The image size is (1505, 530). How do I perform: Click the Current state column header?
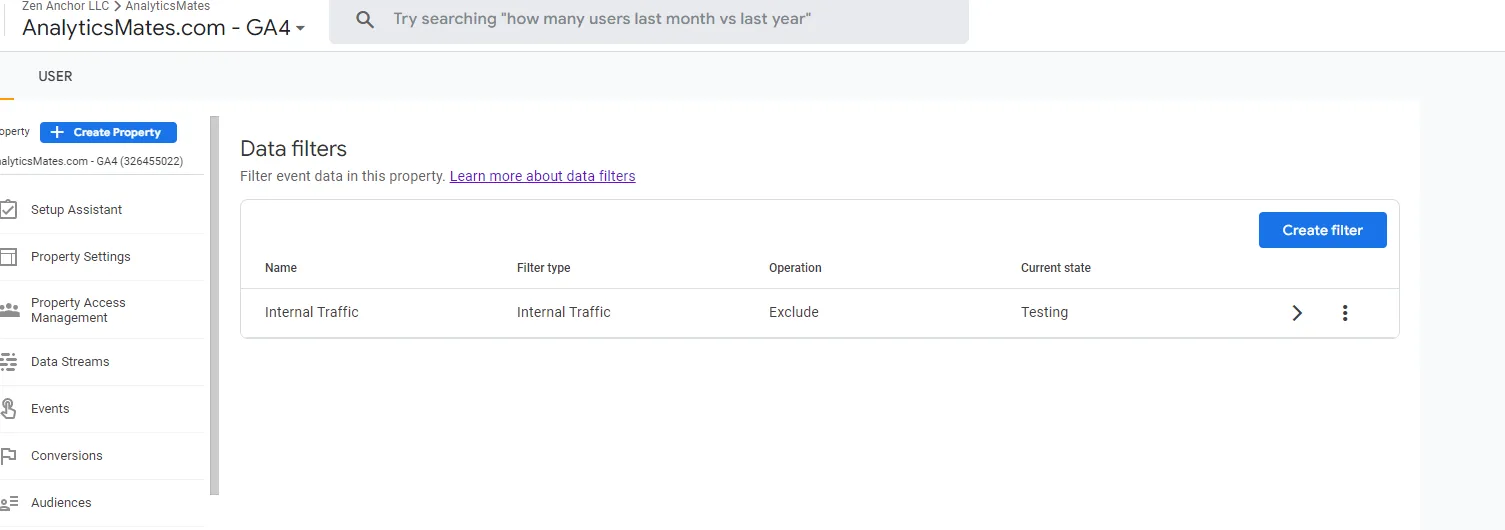tap(1056, 268)
